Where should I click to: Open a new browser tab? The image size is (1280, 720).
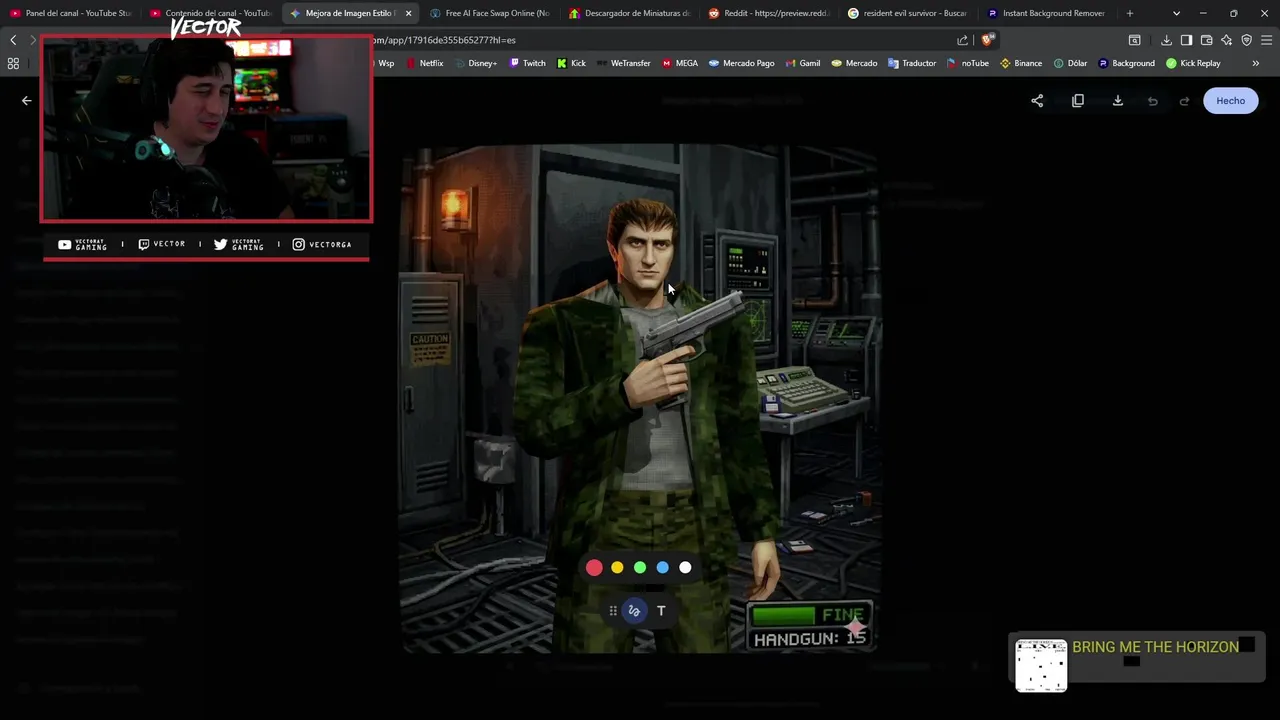tap(1130, 13)
